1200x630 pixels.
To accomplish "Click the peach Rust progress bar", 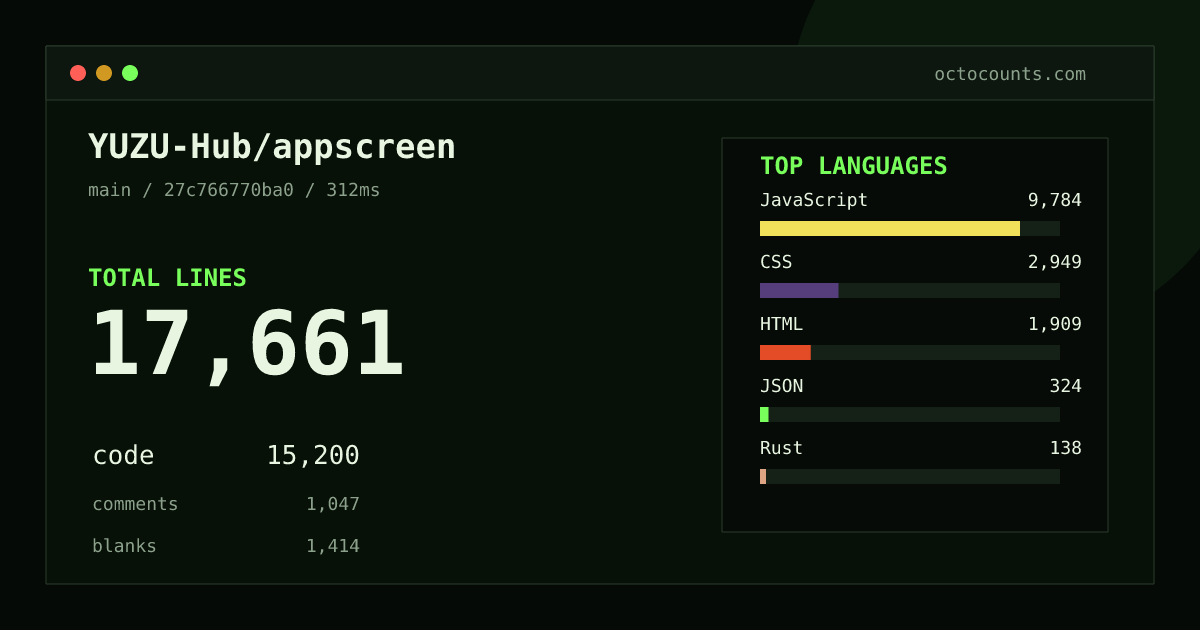I will [x=763, y=476].
